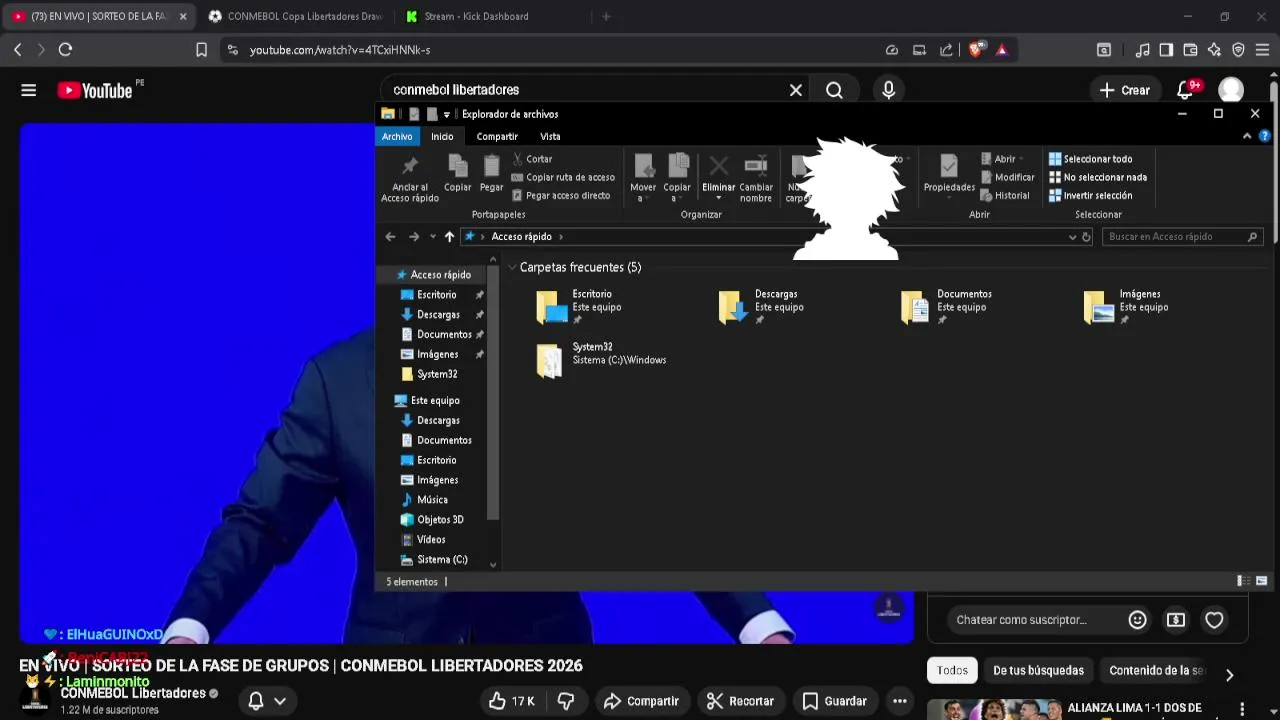Click Cortar in the Explorer ribbon
The height and width of the screenshot is (720, 1280).
click(x=532, y=159)
